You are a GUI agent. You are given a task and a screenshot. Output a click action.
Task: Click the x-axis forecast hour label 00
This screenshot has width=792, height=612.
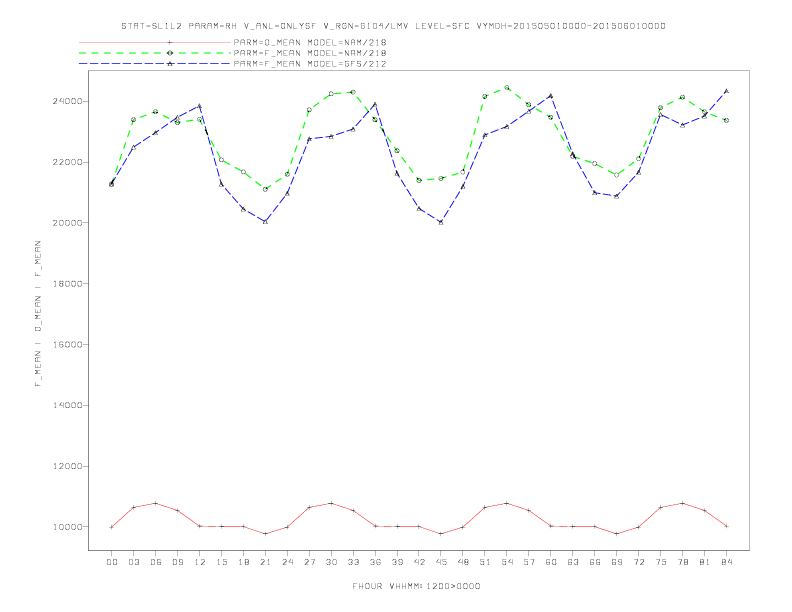(x=112, y=562)
